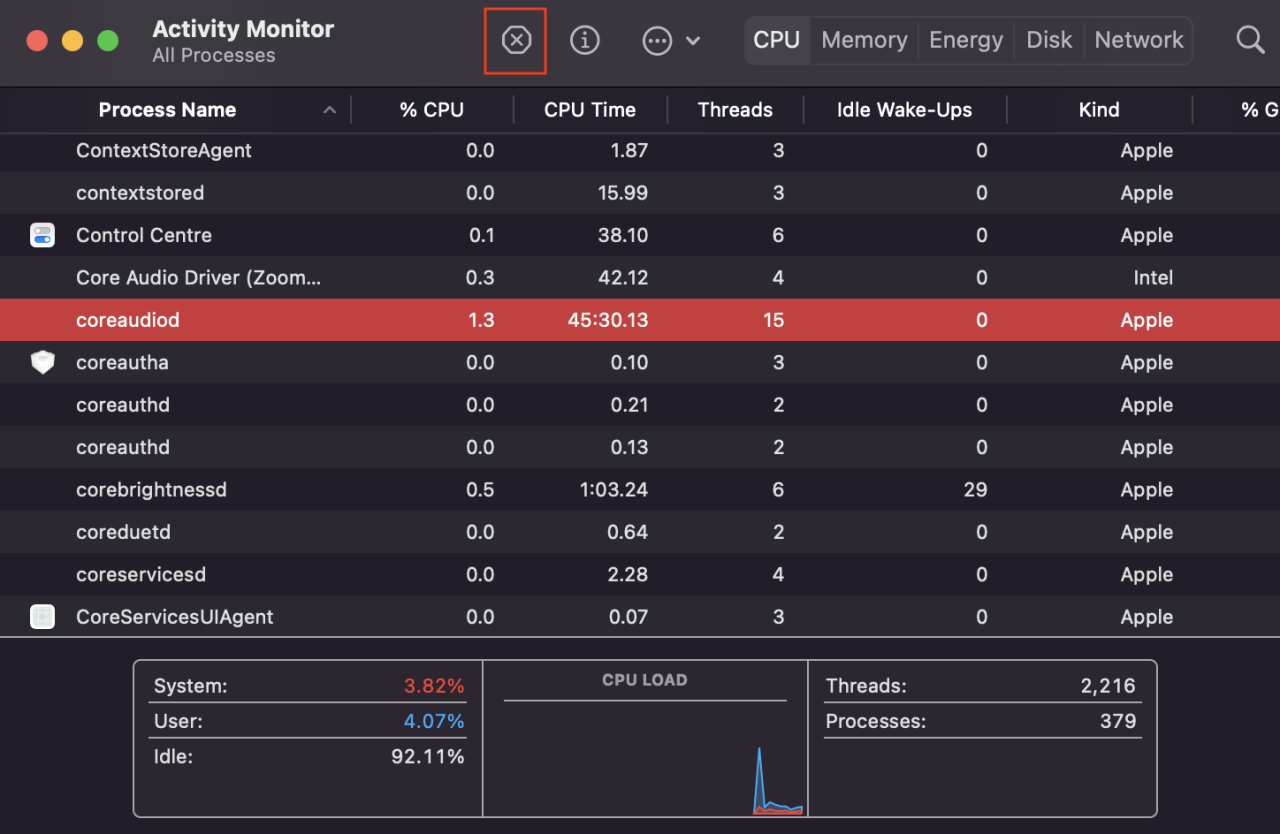This screenshot has width=1280, height=834.
Task: Click coreaudiod Threads value 15
Action: click(772, 320)
